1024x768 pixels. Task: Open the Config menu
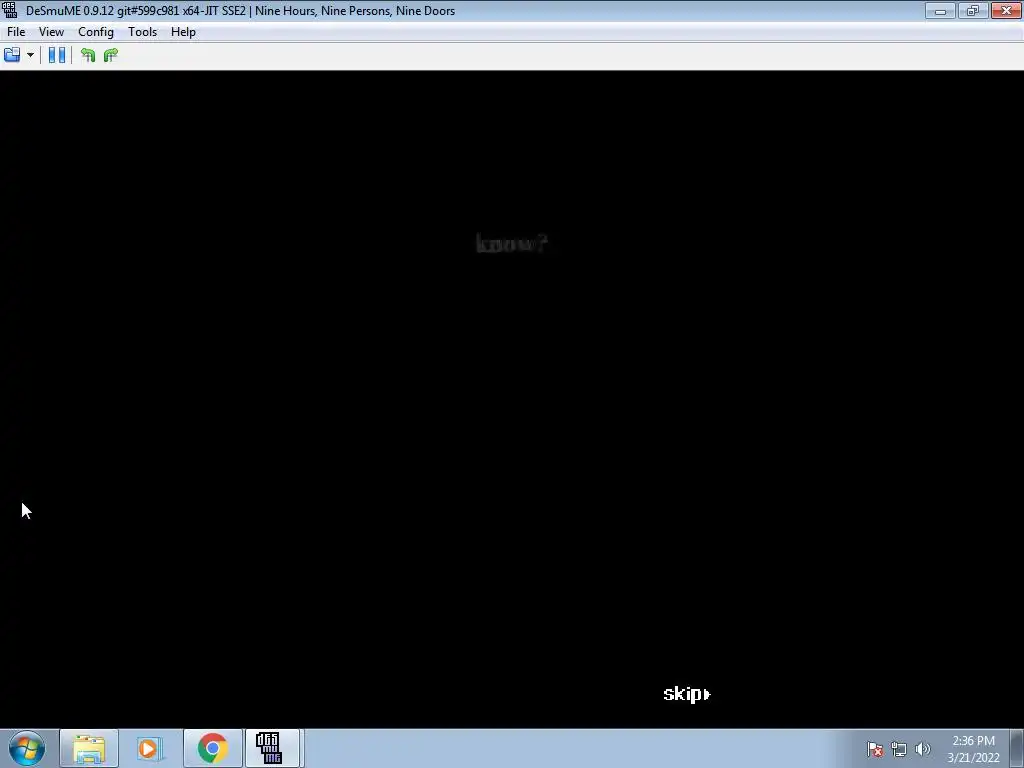click(96, 32)
